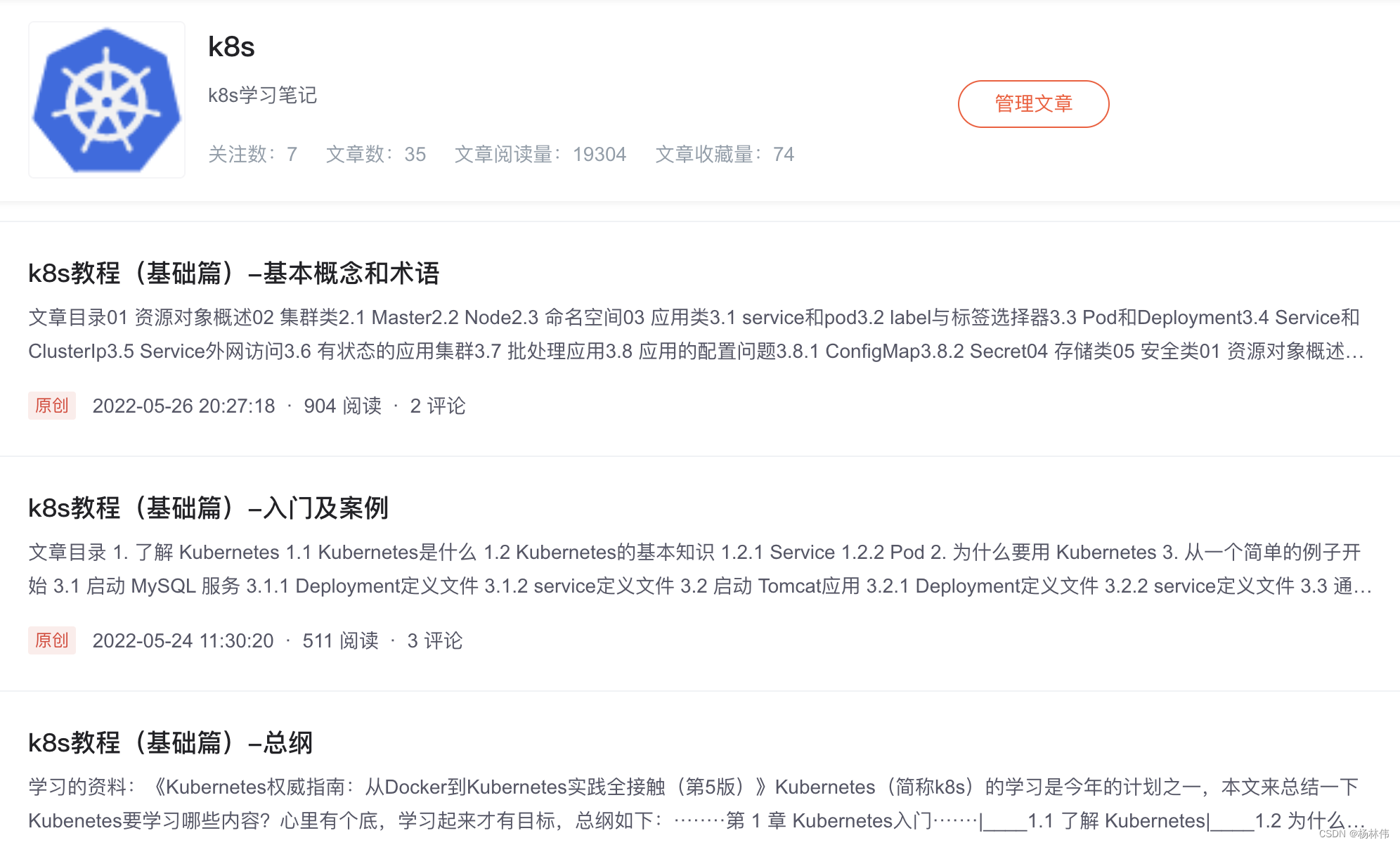This screenshot has width=1400, height=845.
Task: Click the third article's summary starting 学习的资料
Action: 696,804
